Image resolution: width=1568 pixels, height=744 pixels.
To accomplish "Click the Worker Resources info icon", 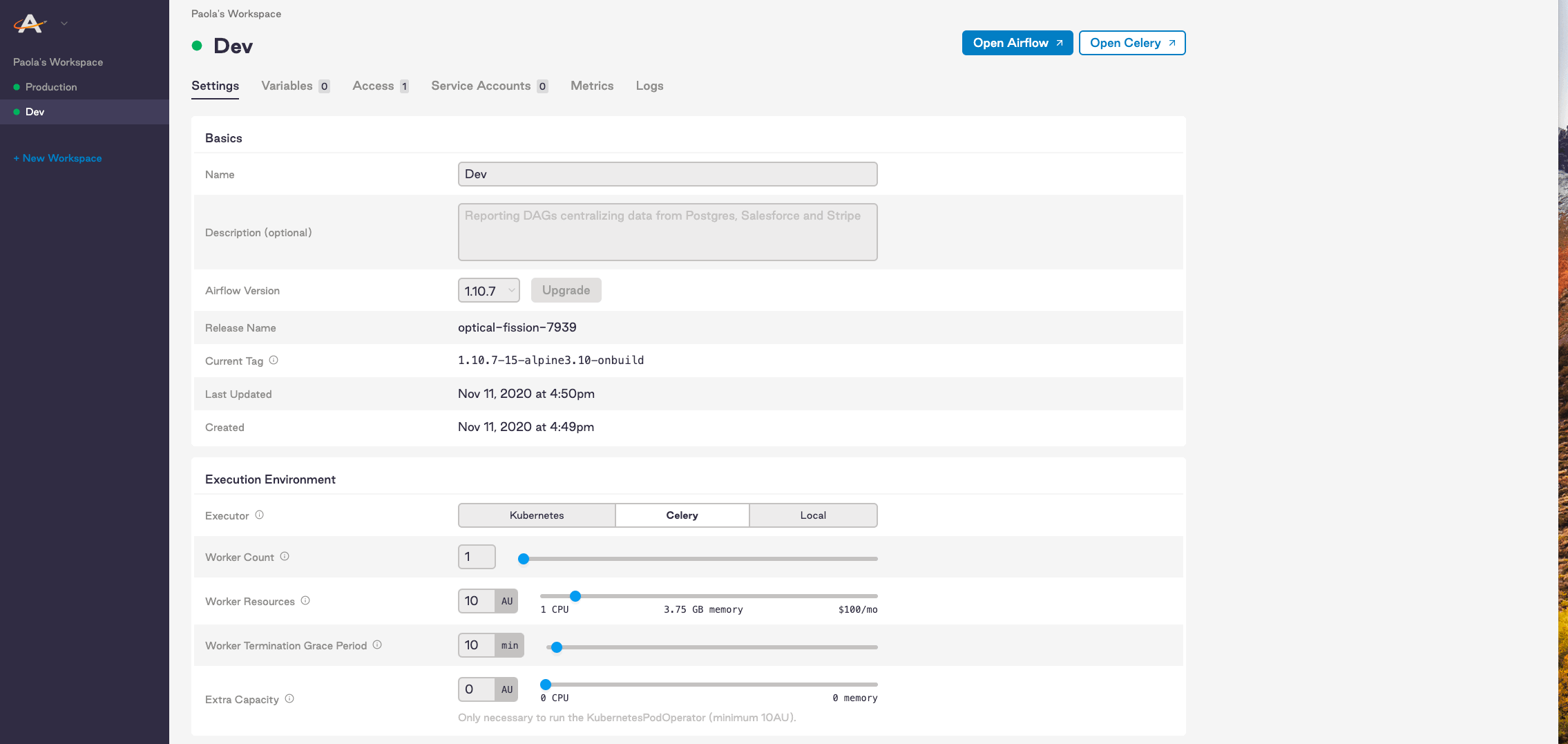I will point(304,600).
